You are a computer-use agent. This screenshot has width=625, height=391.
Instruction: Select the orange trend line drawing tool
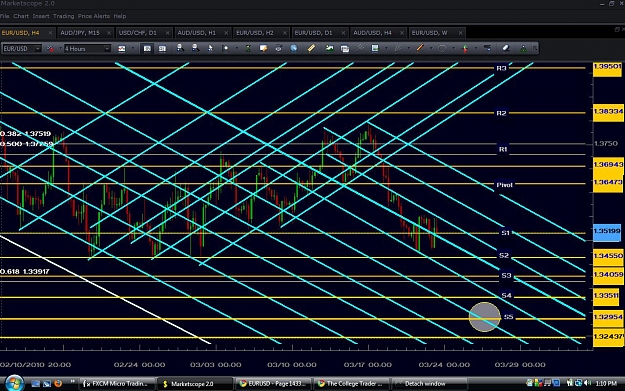tap(420, 48)
